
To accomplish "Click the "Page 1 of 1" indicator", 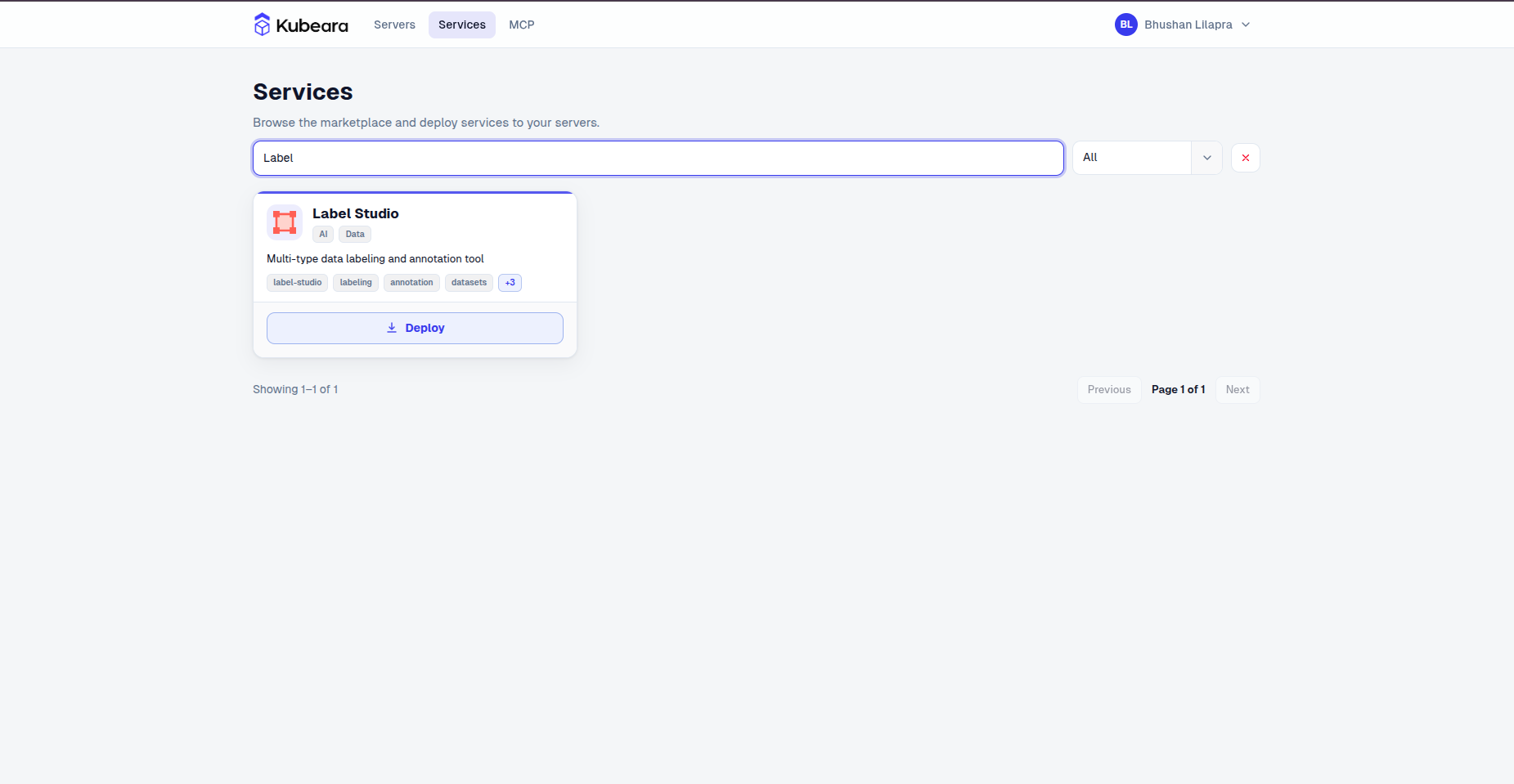I will click(1179, 390).
